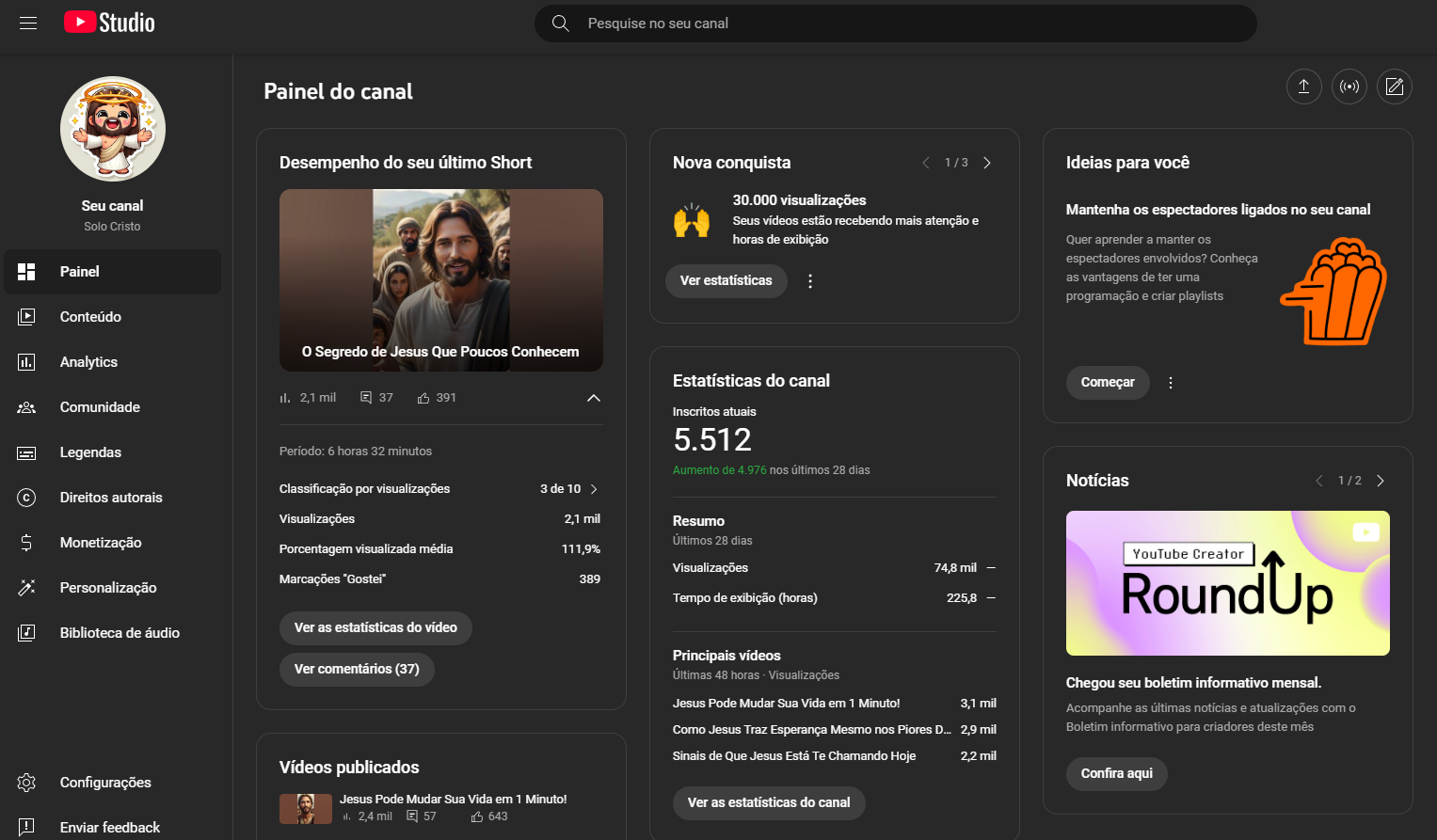Screen dimensions: 1437x840
Task: Open the latest Short thumbnail
Action: (x=441, y=280)
